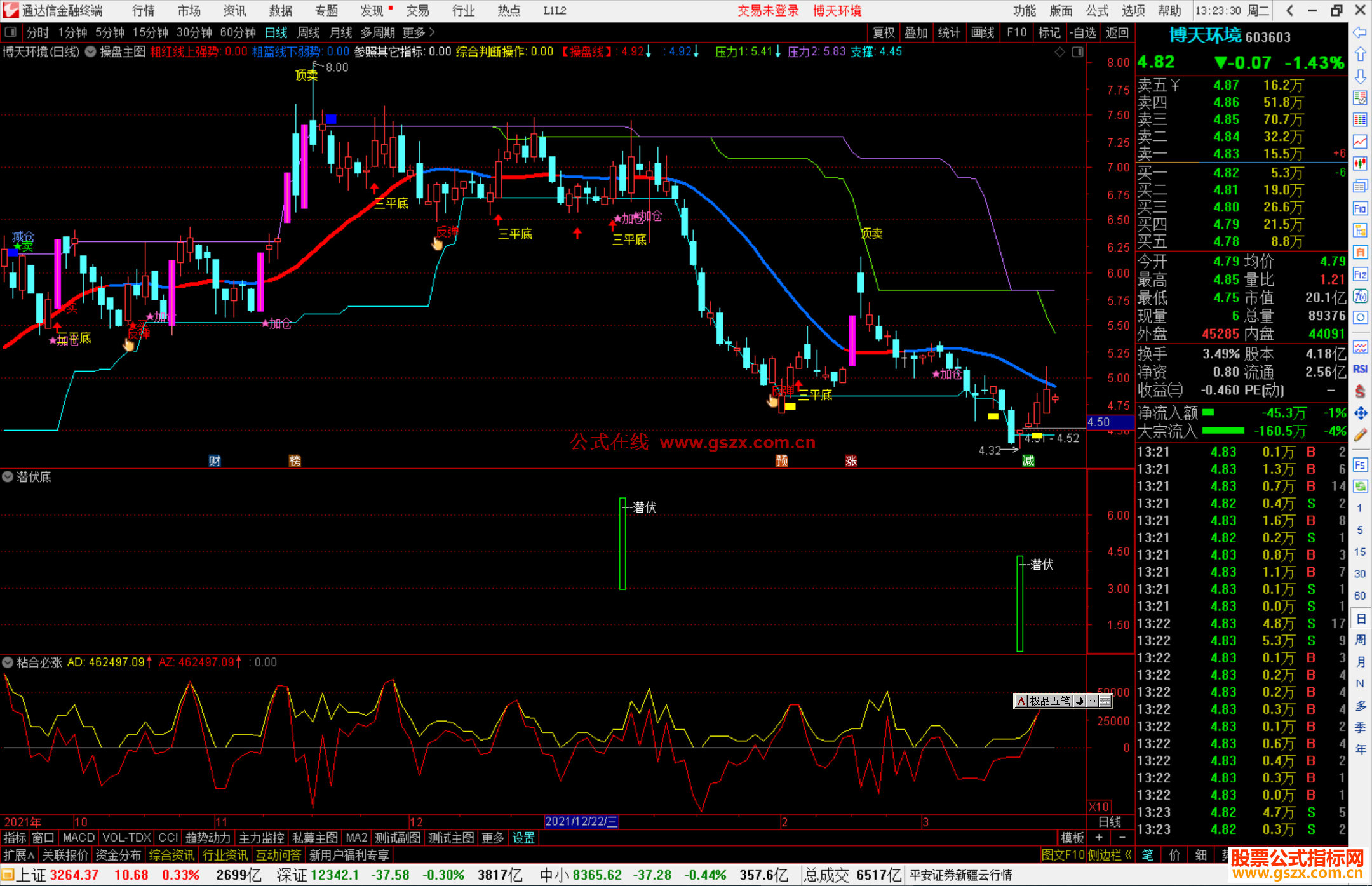Screen dimensions: 1372x886
Task: Open the 模板 template dropdown
Action: click(x=1073, y=838)
